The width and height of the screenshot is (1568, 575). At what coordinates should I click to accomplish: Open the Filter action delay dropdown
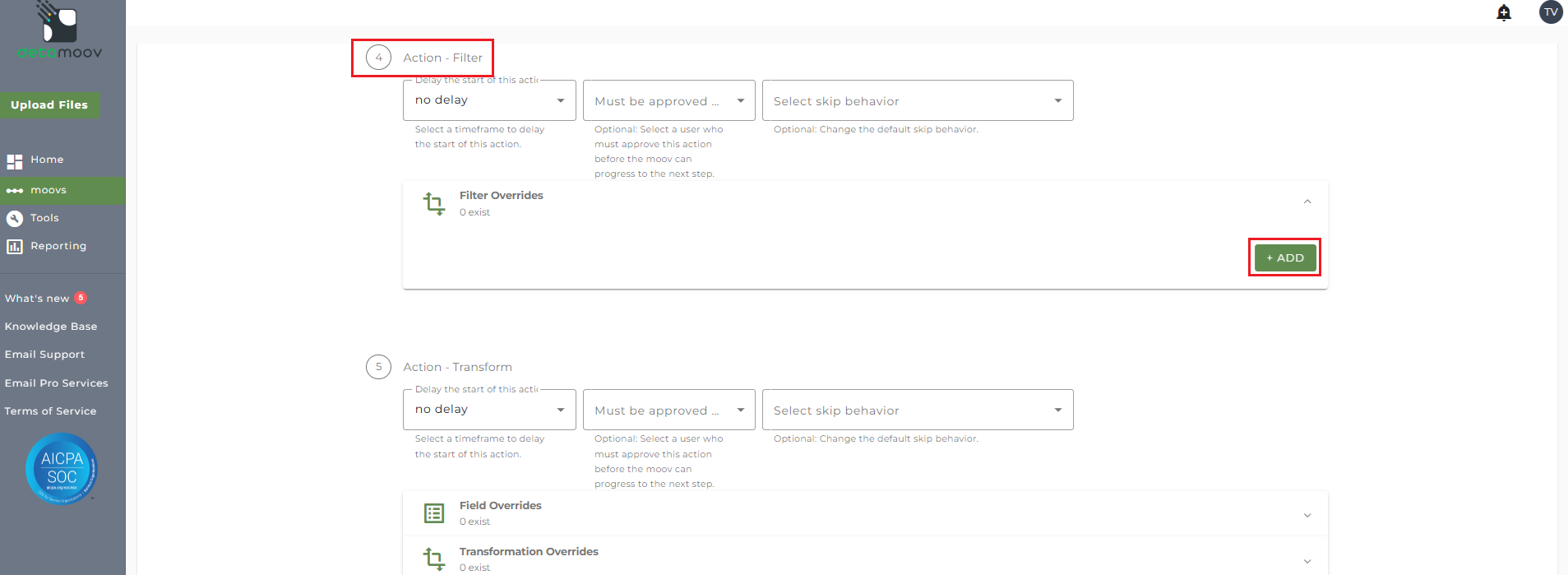[489, 100]
